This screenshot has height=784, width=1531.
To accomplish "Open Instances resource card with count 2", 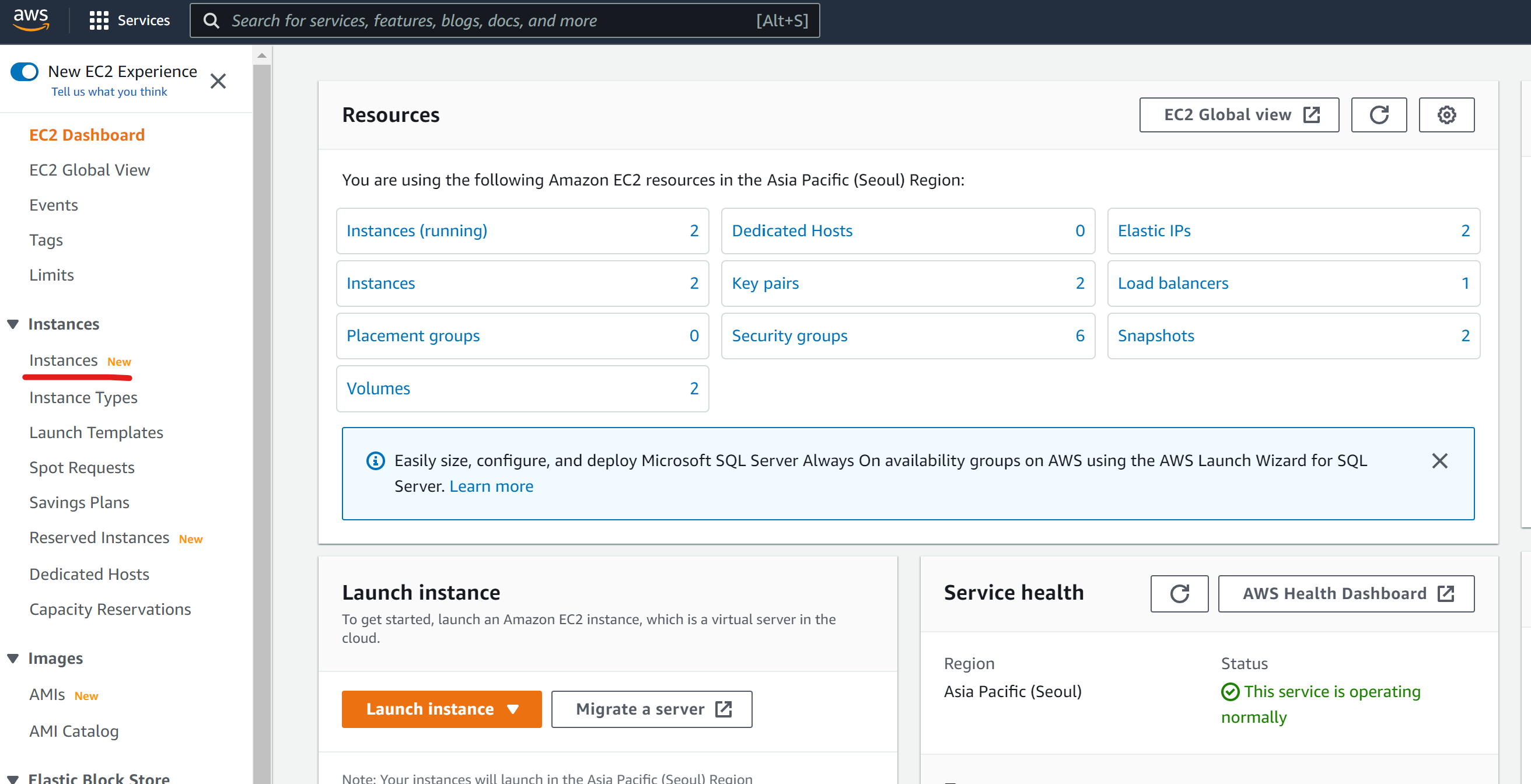I will coord(522,283).
